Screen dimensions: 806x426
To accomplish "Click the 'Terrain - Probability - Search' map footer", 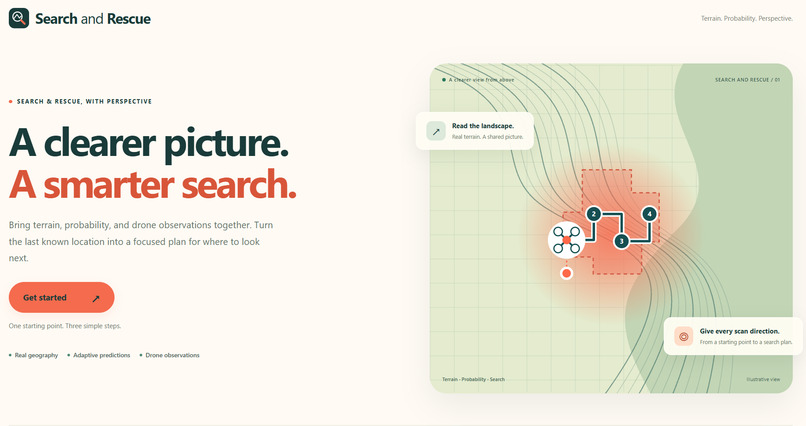I will point(473,379).
